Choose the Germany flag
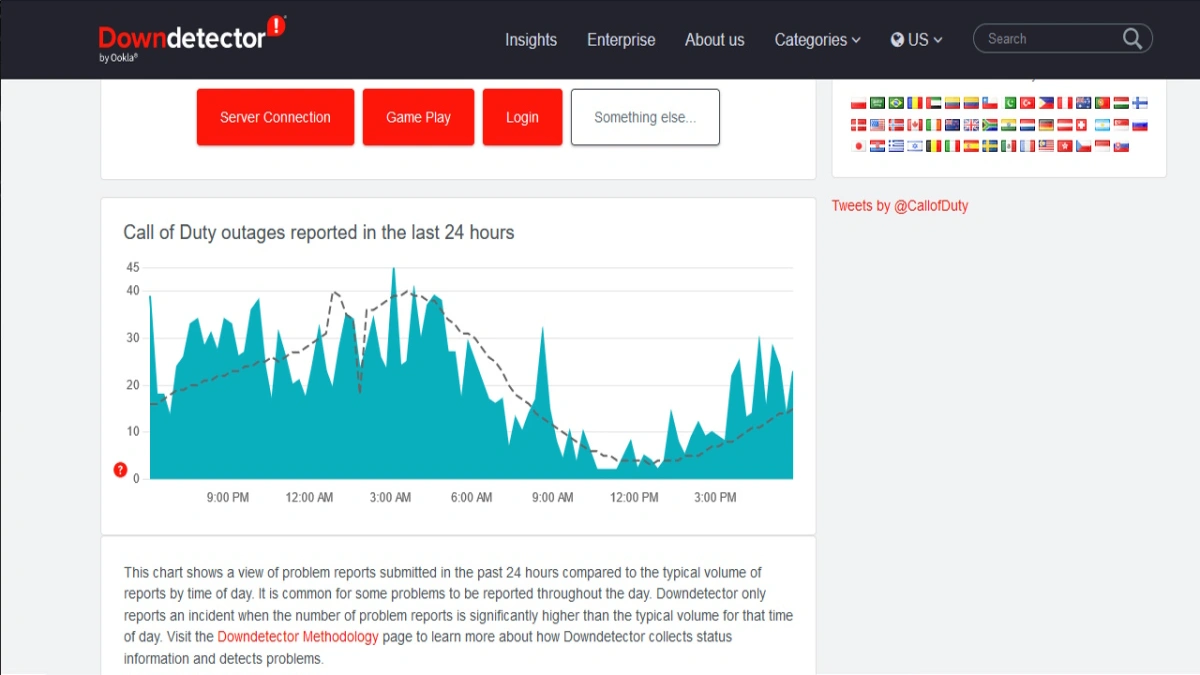The width and height of the screenshot is (1200, 675). 1046,125
